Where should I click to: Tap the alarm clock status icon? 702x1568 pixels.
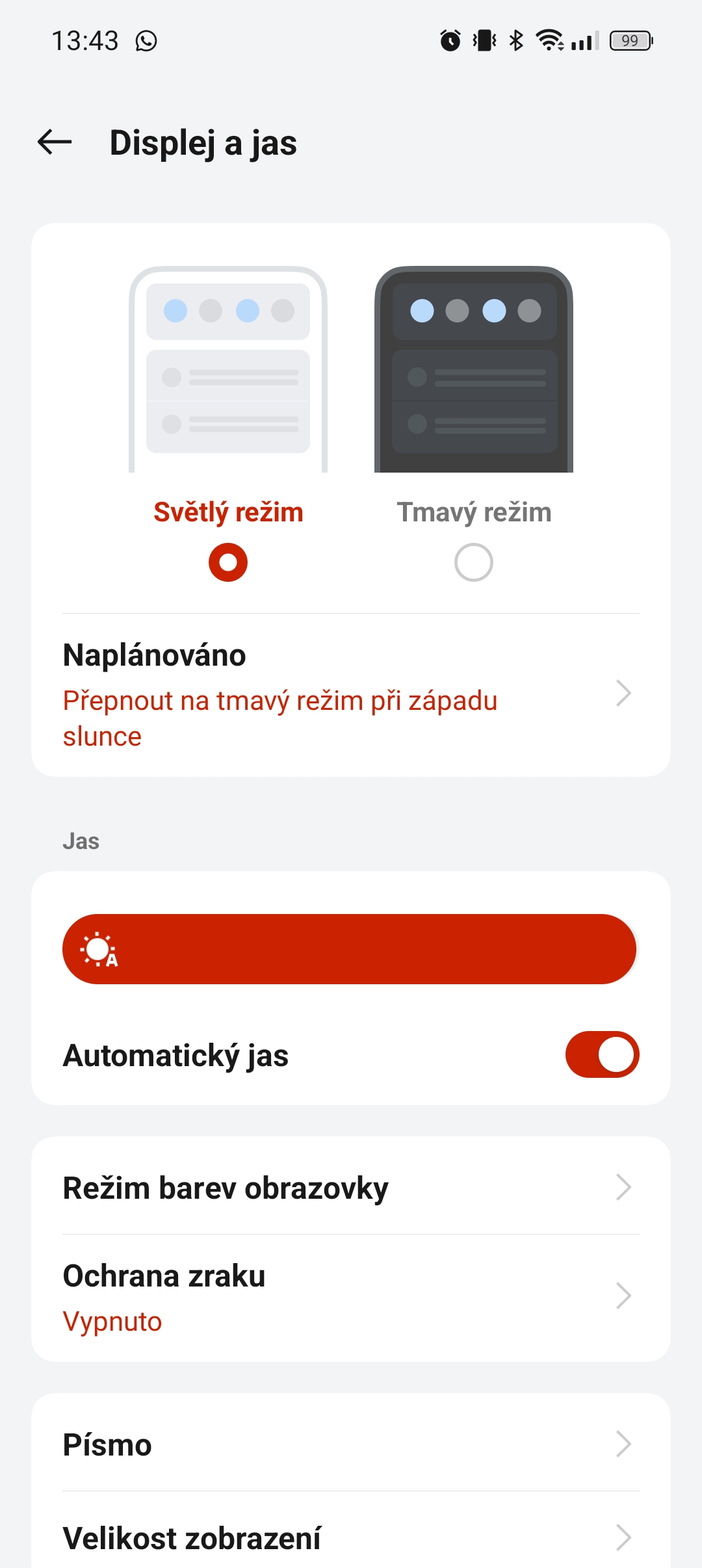click(x=450, y=41)
